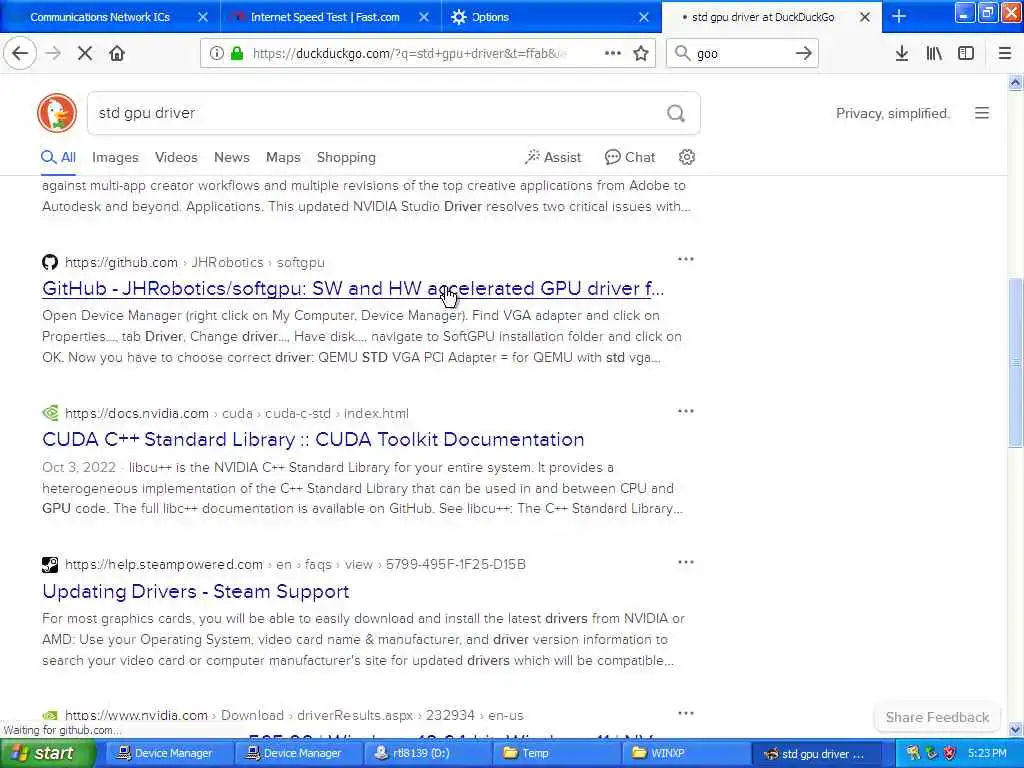
Task: Select the Images search category
Action: tap(115, 157)
